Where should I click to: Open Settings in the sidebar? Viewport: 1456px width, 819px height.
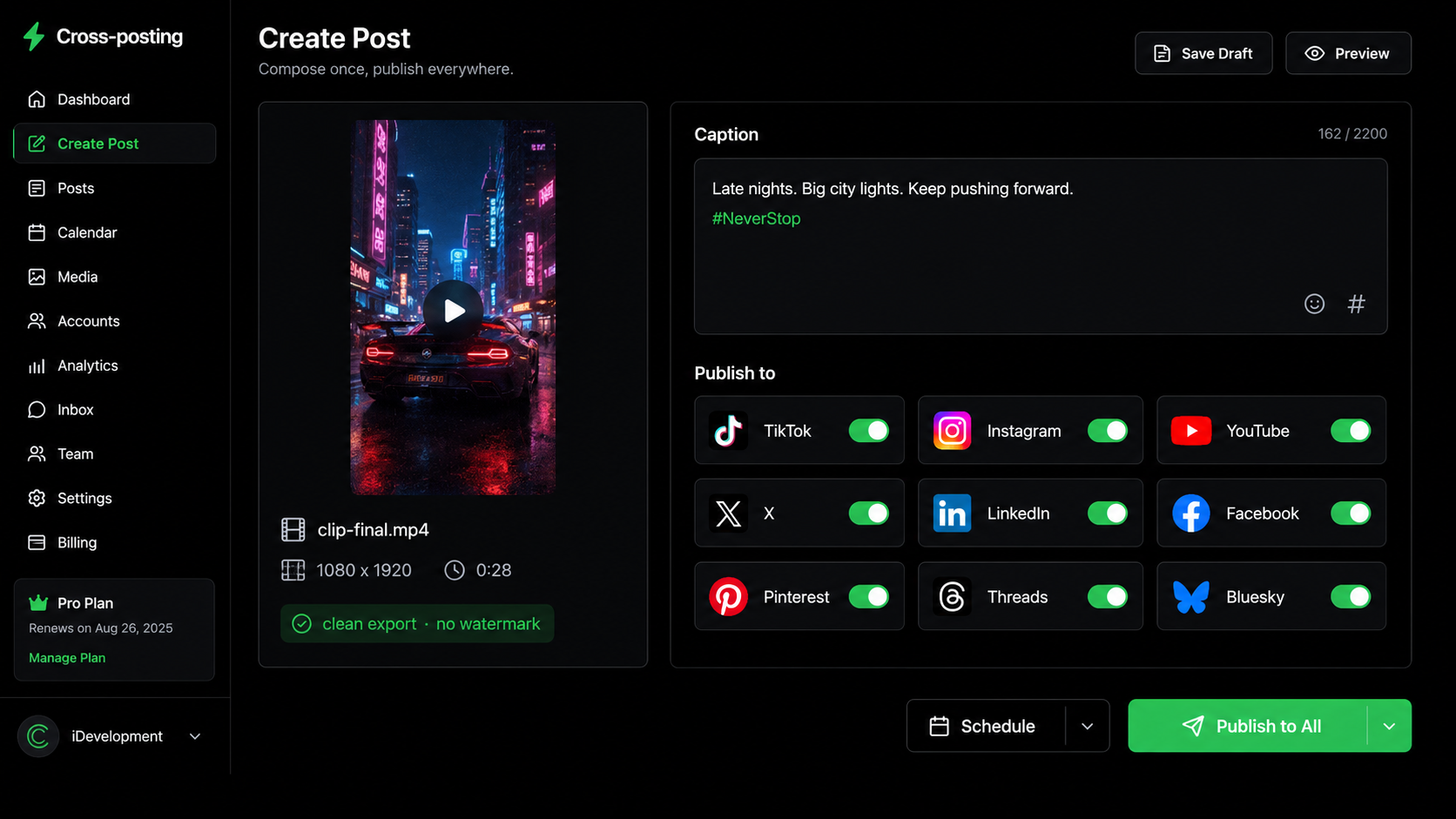pos(114,498)
